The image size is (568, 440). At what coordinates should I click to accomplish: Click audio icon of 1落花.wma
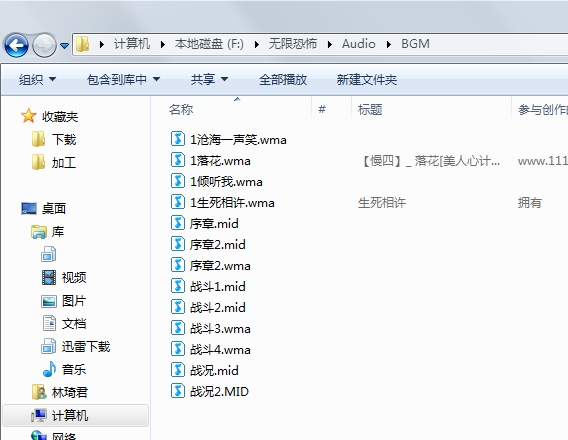[178, 160]
